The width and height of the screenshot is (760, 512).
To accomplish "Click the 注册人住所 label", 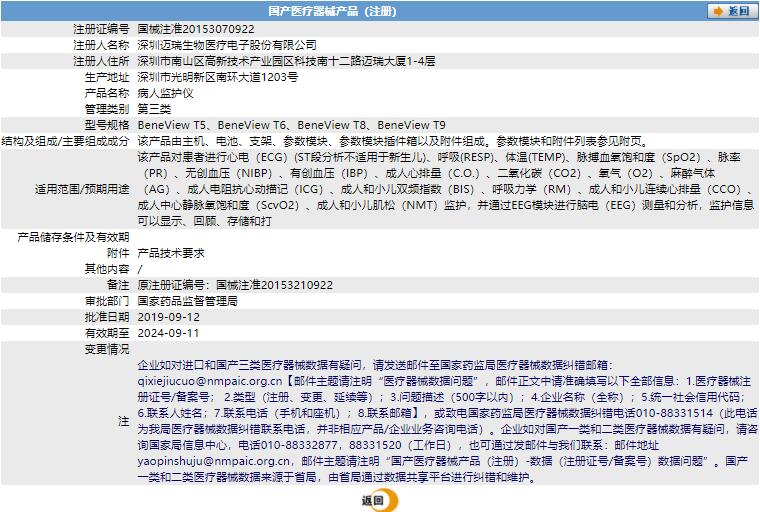I will coord(101,61).
